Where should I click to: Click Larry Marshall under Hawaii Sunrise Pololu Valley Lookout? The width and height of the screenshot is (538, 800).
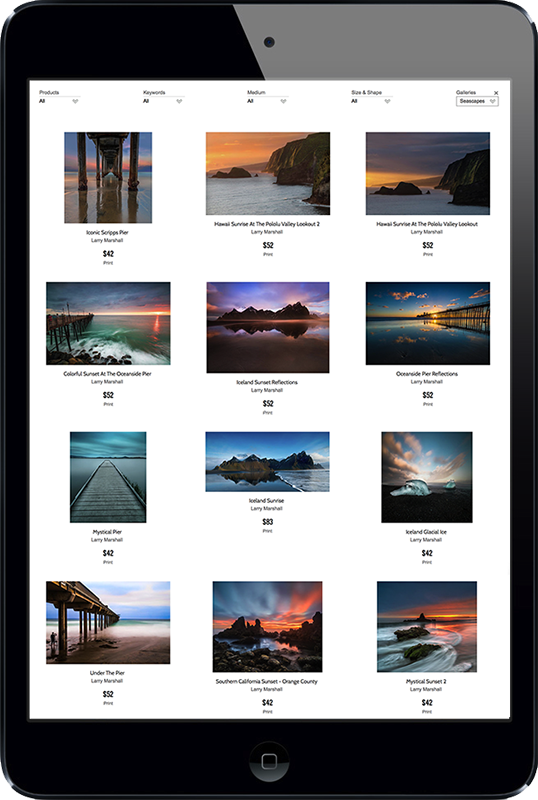click(x=427, y=232)
